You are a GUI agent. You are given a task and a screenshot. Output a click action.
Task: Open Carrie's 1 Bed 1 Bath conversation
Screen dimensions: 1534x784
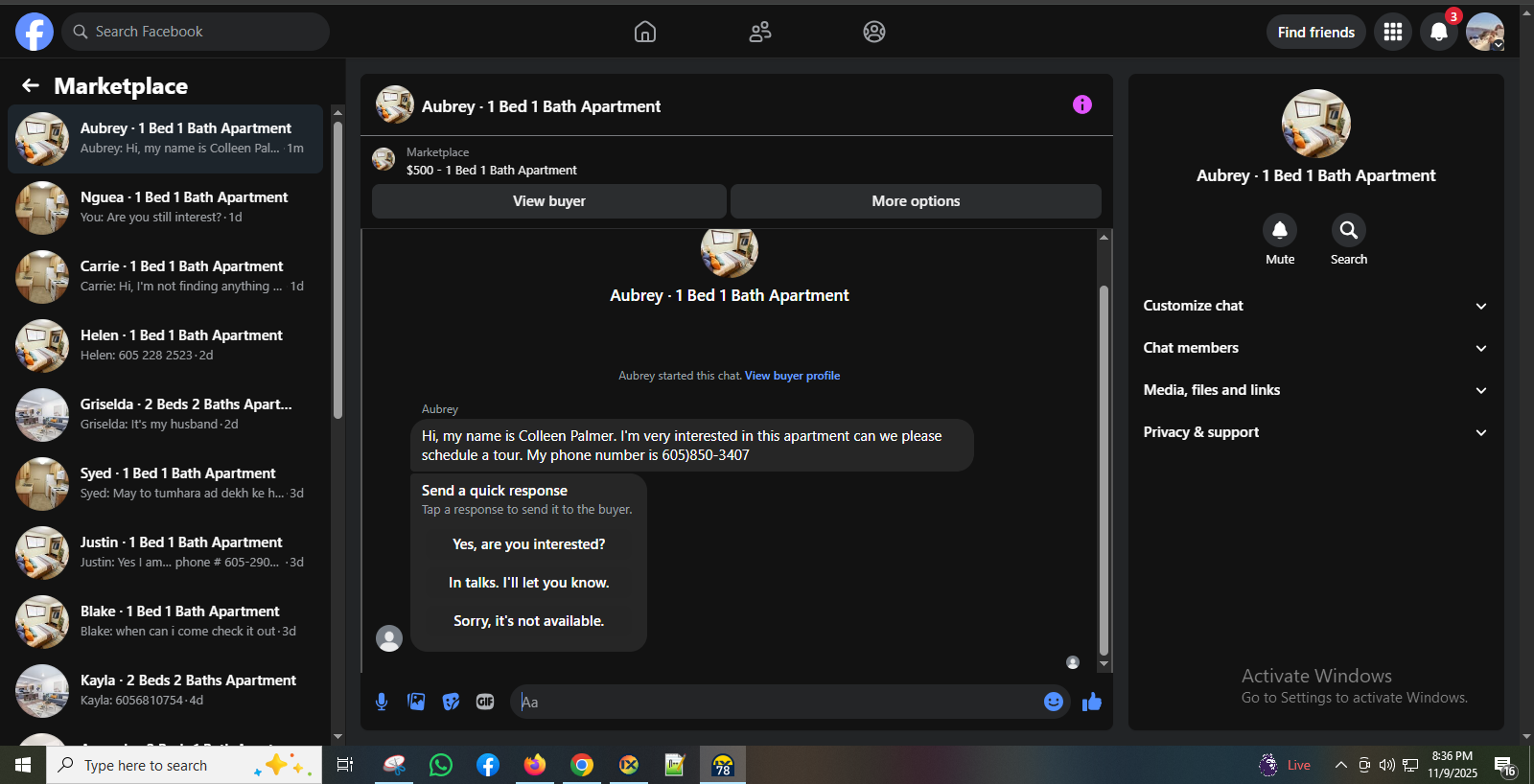pyautogui.click(x=165, y=277)
